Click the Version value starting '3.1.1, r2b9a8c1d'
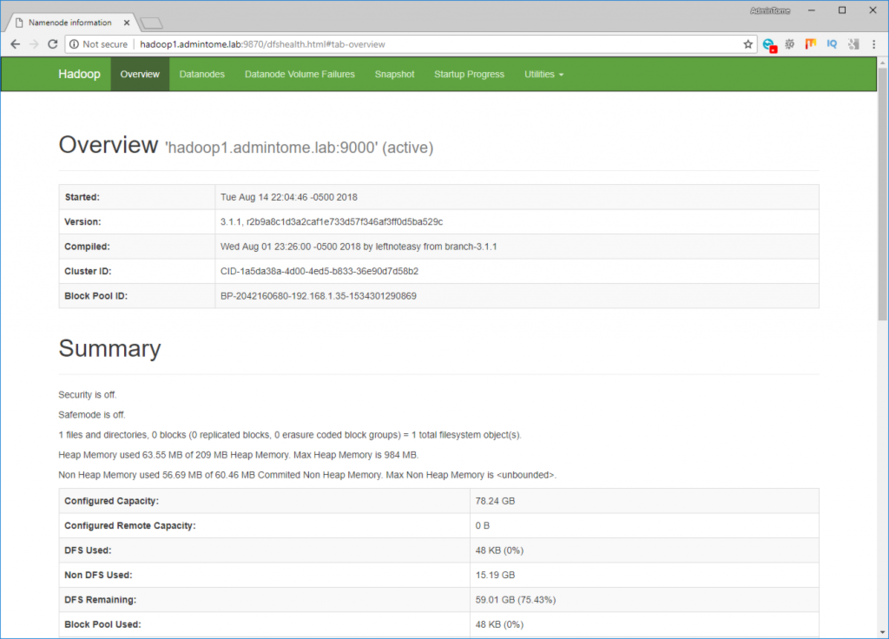889x639 pixels. (x=332, y=222)
